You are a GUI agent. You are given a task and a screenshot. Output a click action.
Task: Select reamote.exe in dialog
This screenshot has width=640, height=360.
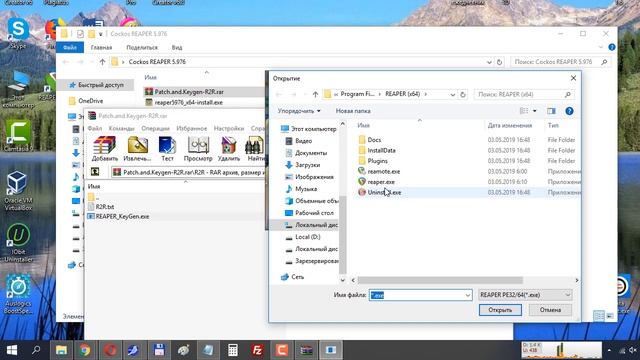[x=379, y=171]
